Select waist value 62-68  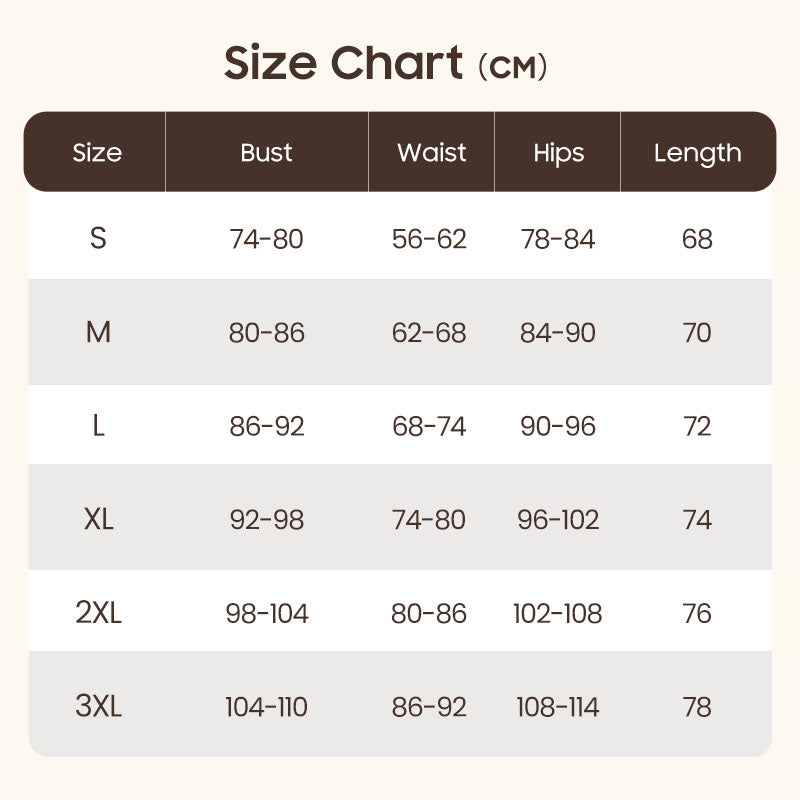click(x=429, y=332)
